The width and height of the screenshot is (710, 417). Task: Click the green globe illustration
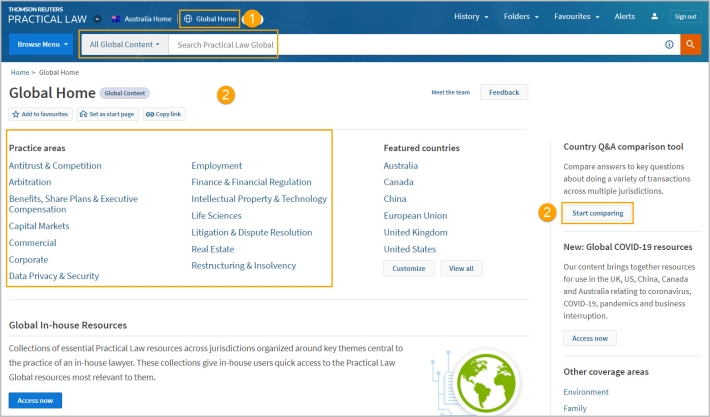click(486, 383)
